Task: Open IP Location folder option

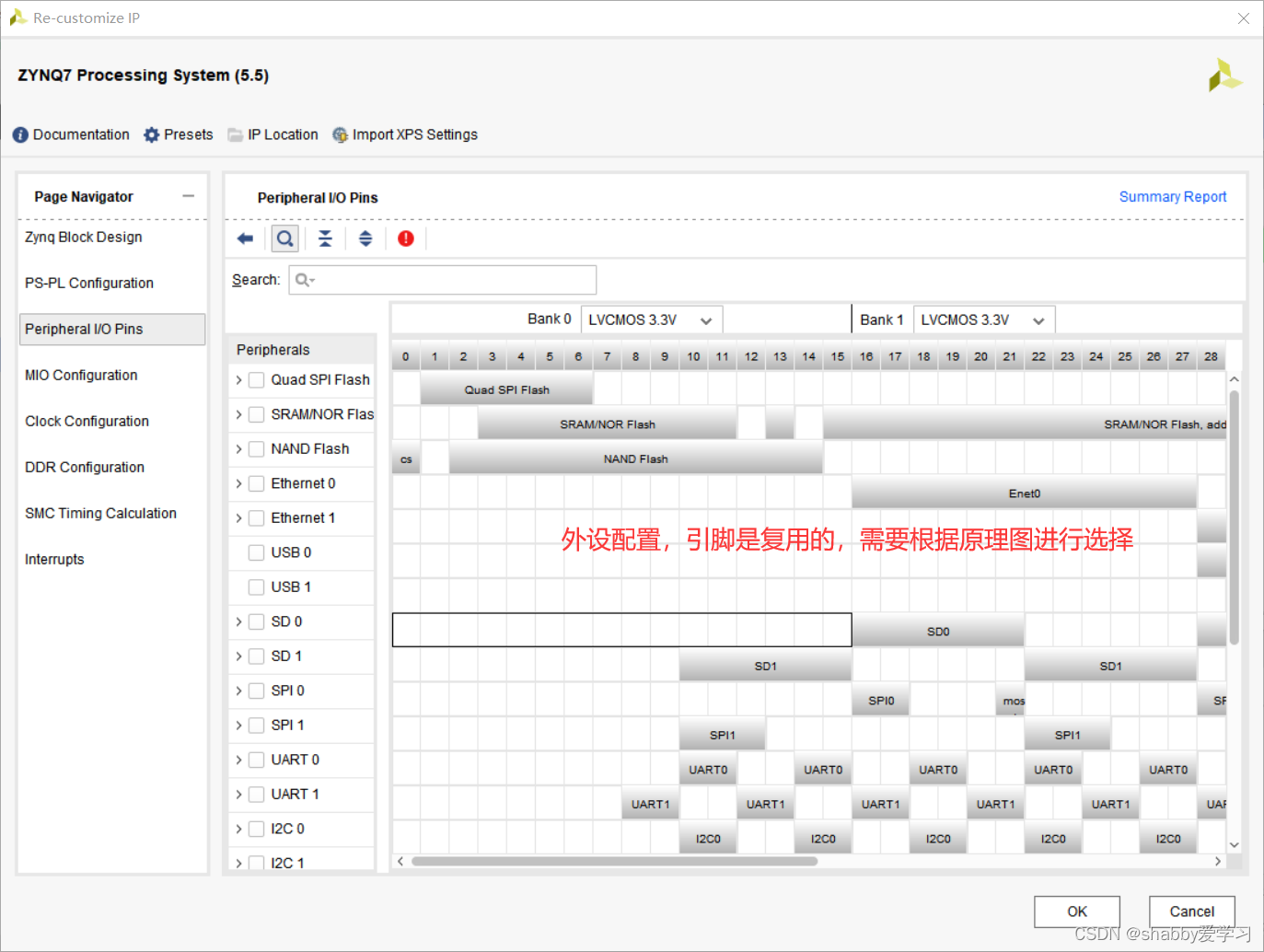Action: pos(273,134)
